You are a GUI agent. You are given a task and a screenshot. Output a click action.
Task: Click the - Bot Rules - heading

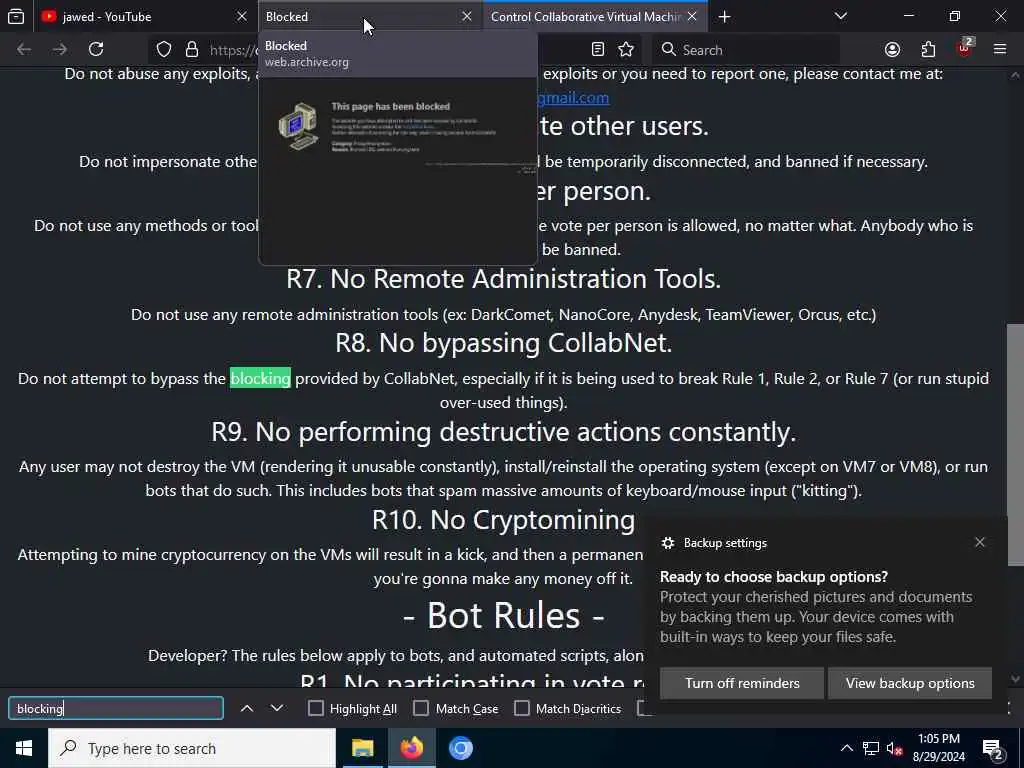pos(503,615)
